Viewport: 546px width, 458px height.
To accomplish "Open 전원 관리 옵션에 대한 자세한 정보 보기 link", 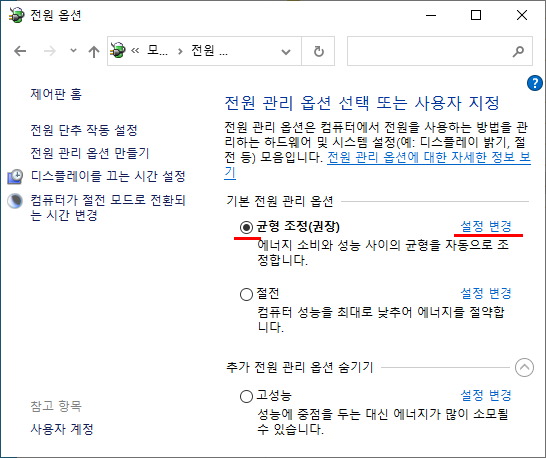I will click(429, 157).
